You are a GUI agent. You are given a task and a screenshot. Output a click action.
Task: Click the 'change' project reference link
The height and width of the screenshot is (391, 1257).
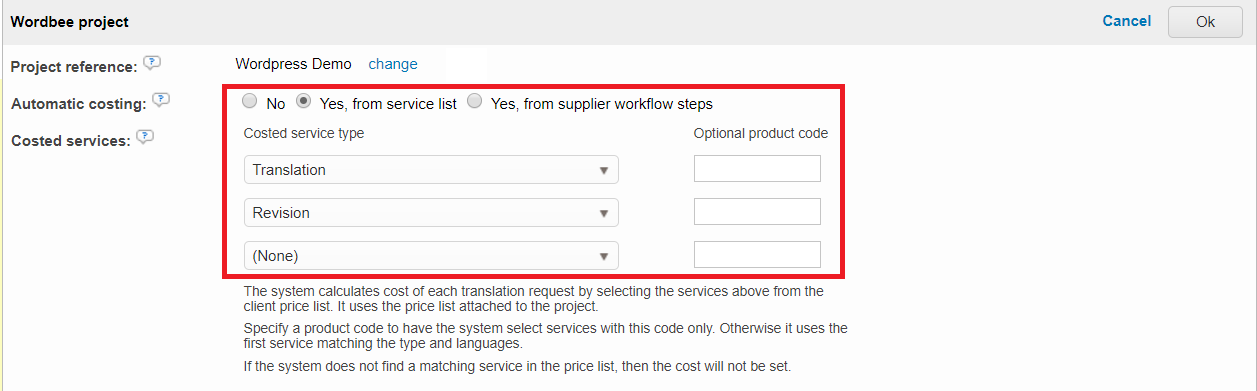pos(393,64)
